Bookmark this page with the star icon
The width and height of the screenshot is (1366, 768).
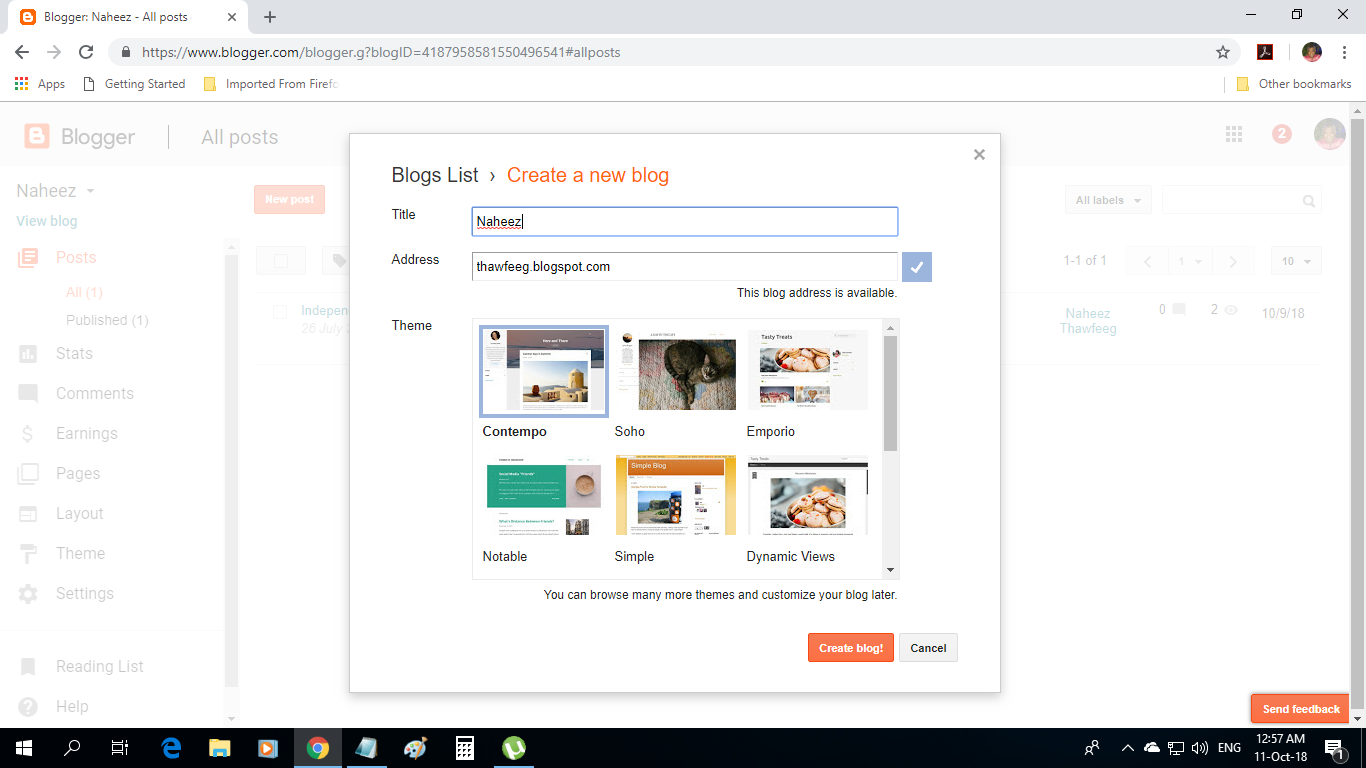(x=1222, y=52)
